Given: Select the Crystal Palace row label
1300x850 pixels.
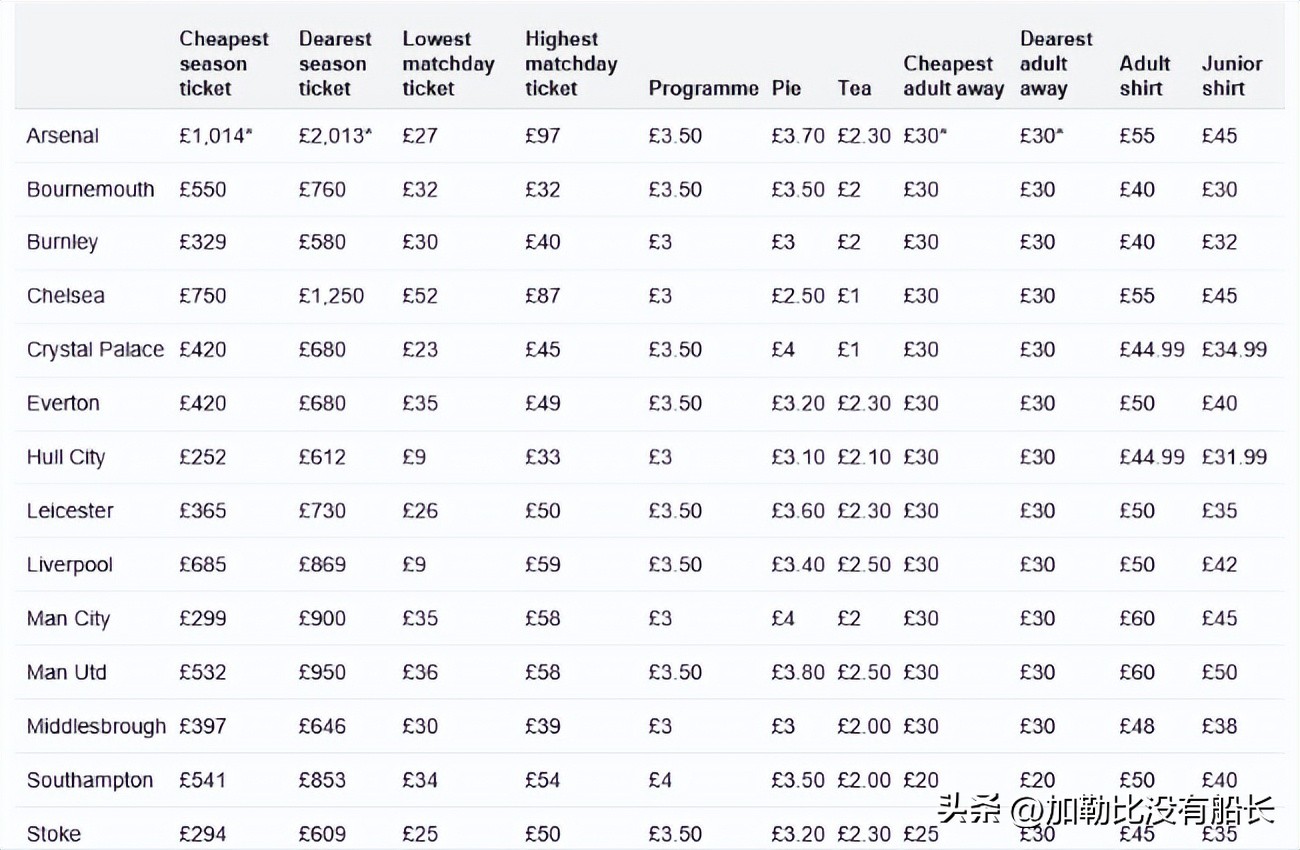Looking at the screenshot, I should point(95,350).
